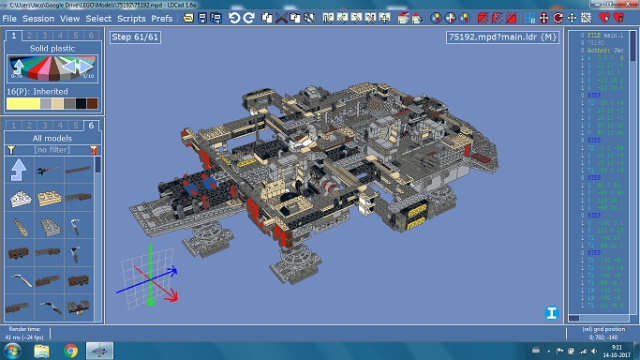Image resolution: width=640 pixels, height=360 pixels.
Task: Toggle the blue grid R icon
Action: (x=530, y=18)
